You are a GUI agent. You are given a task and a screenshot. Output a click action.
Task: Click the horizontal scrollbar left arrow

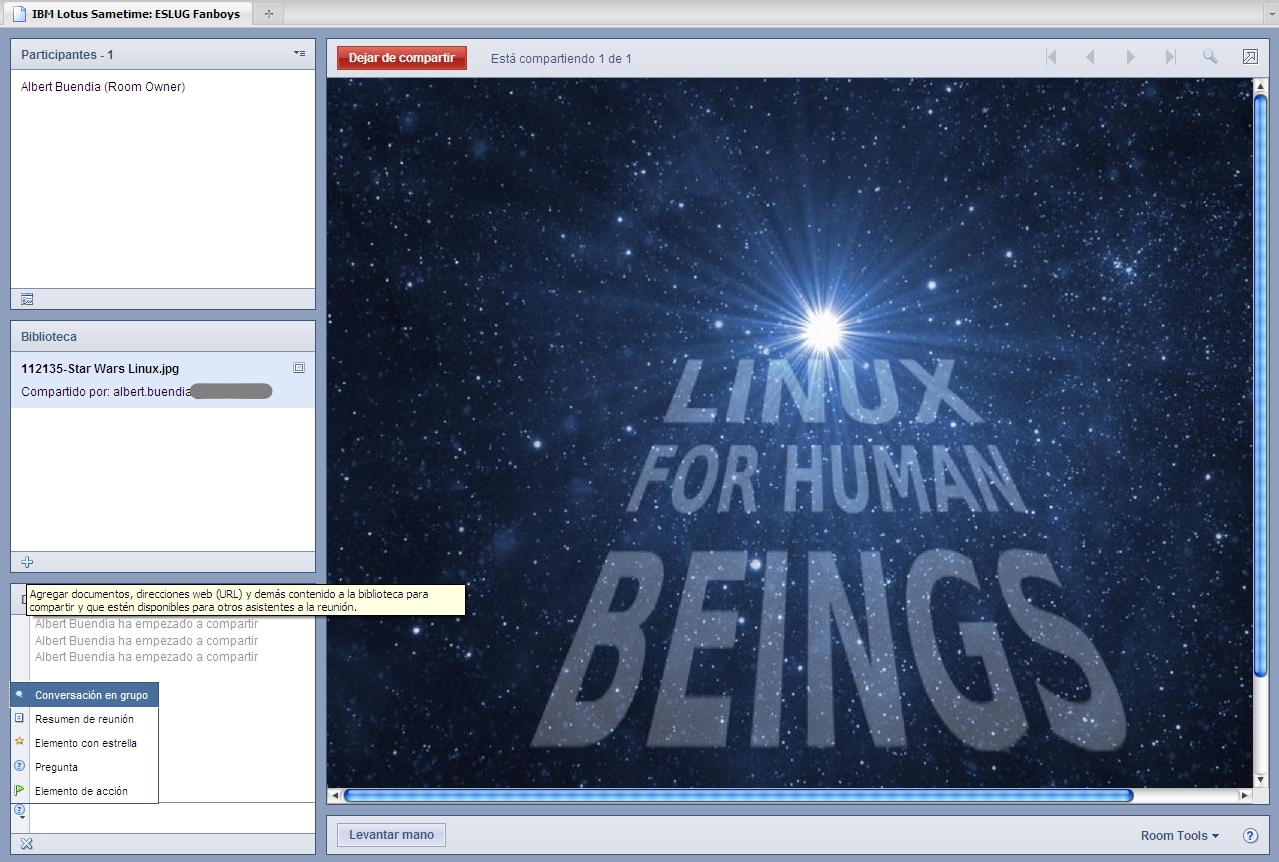[x=335, y=796]
